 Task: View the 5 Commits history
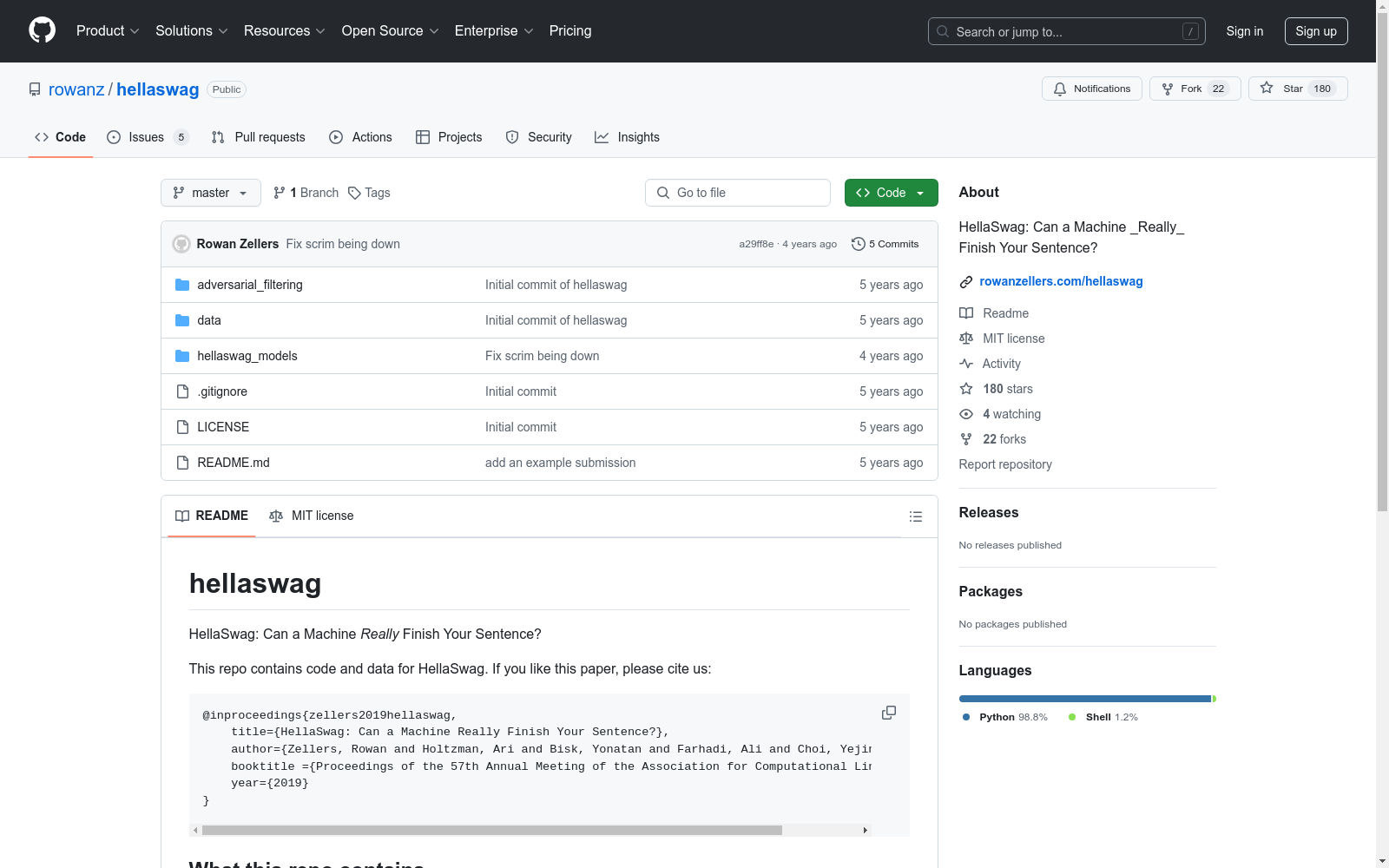(885, 244)
